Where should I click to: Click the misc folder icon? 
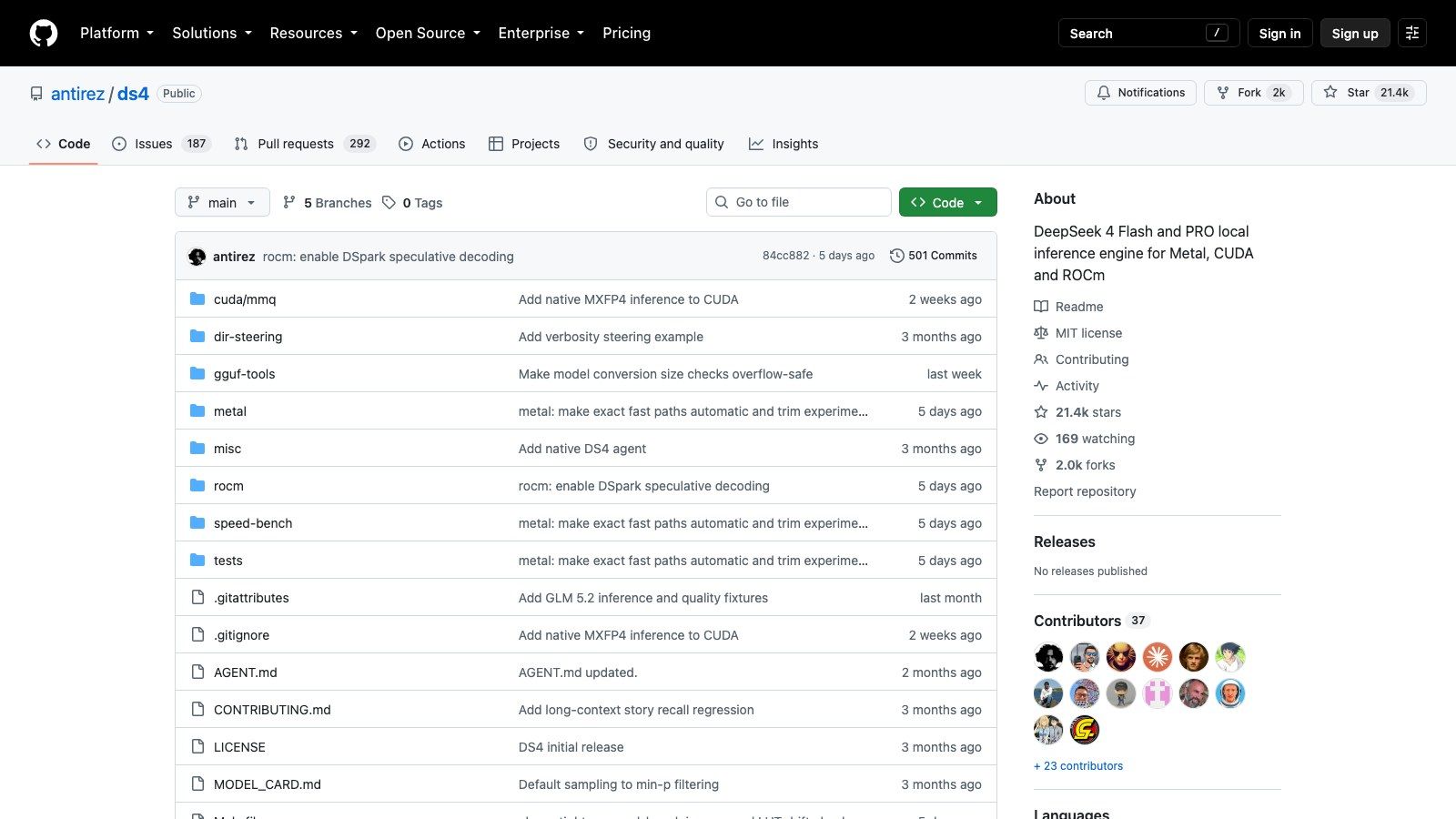[x=197, y=448]
